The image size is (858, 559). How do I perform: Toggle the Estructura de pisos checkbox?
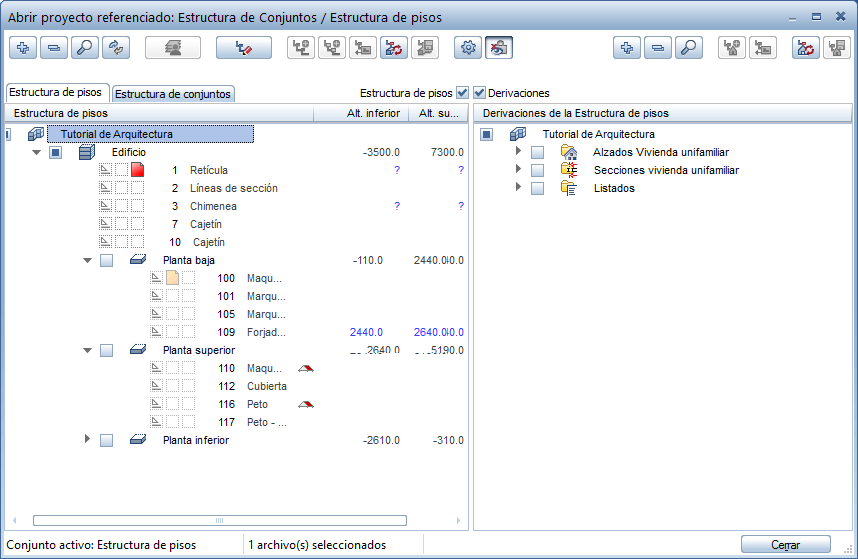[462, 93]
